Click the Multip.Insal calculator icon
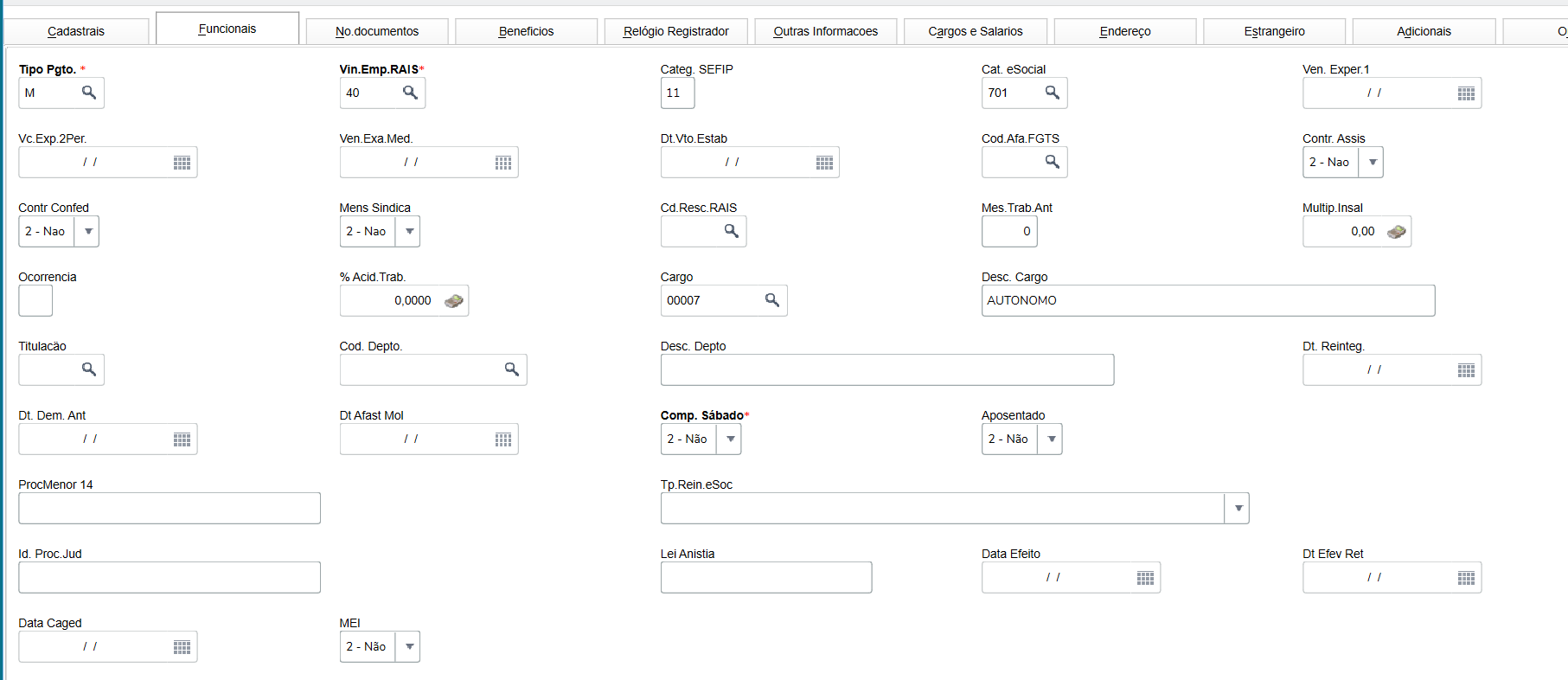 1396,232
